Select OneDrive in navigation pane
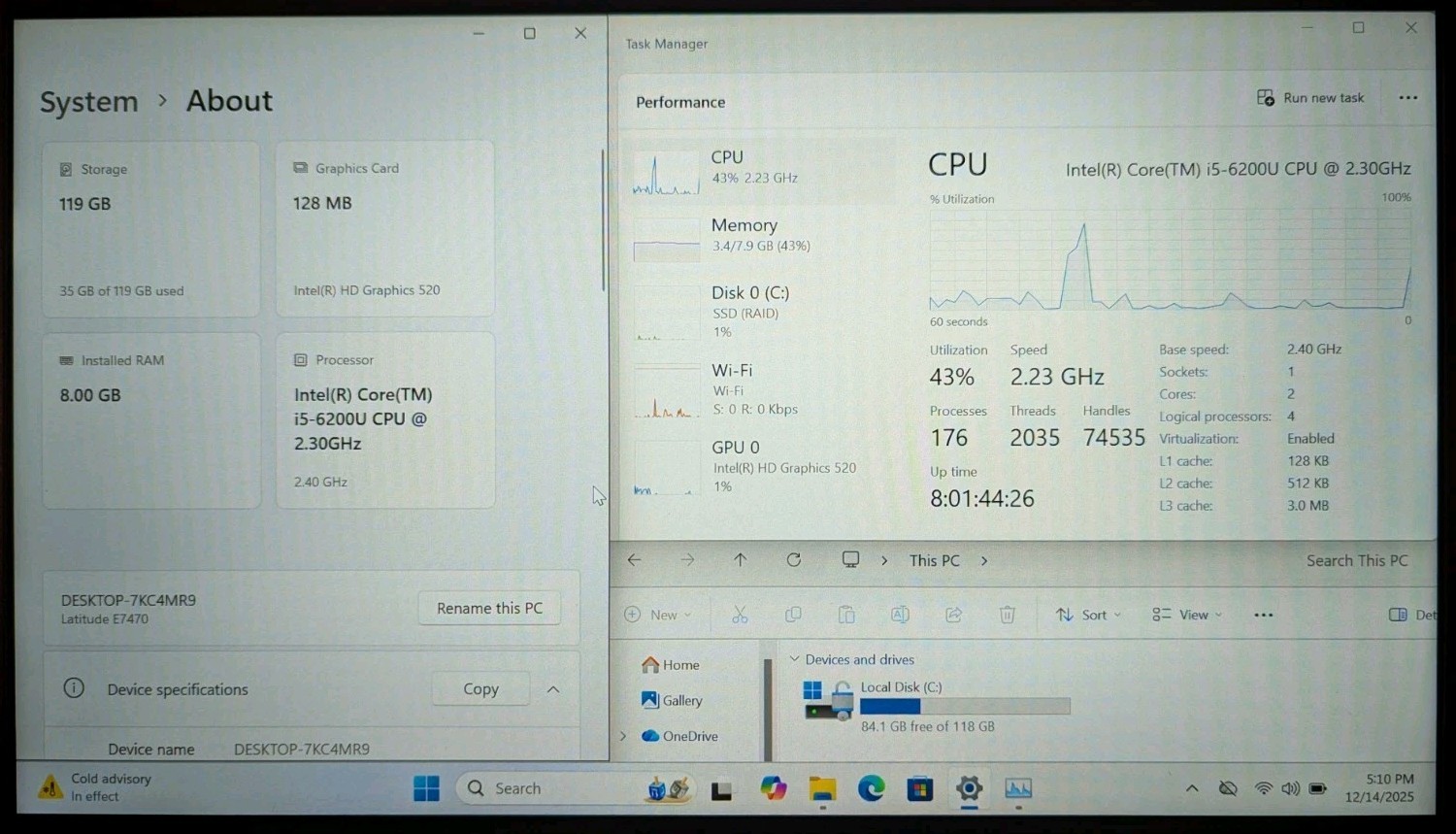 (680, 736)
